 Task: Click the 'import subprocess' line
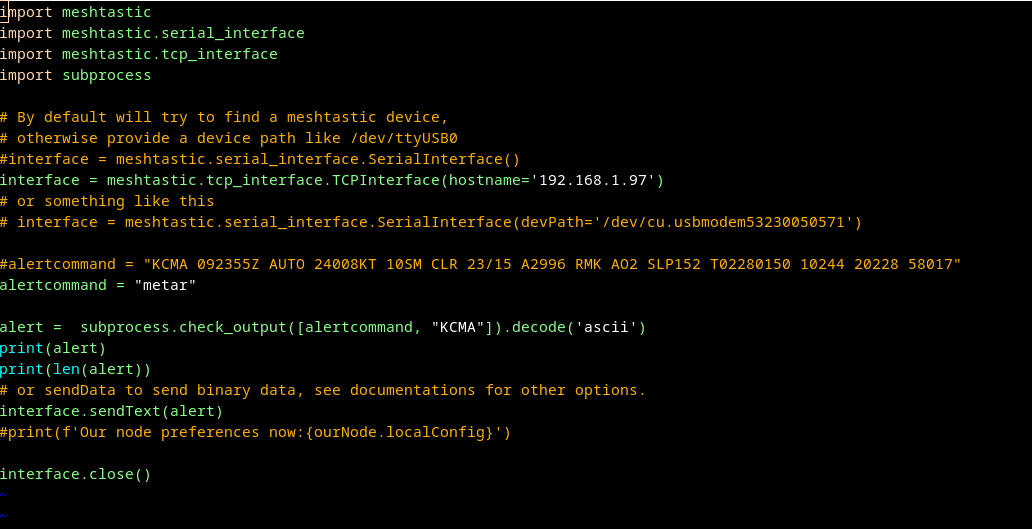click(x=76, y=75)
